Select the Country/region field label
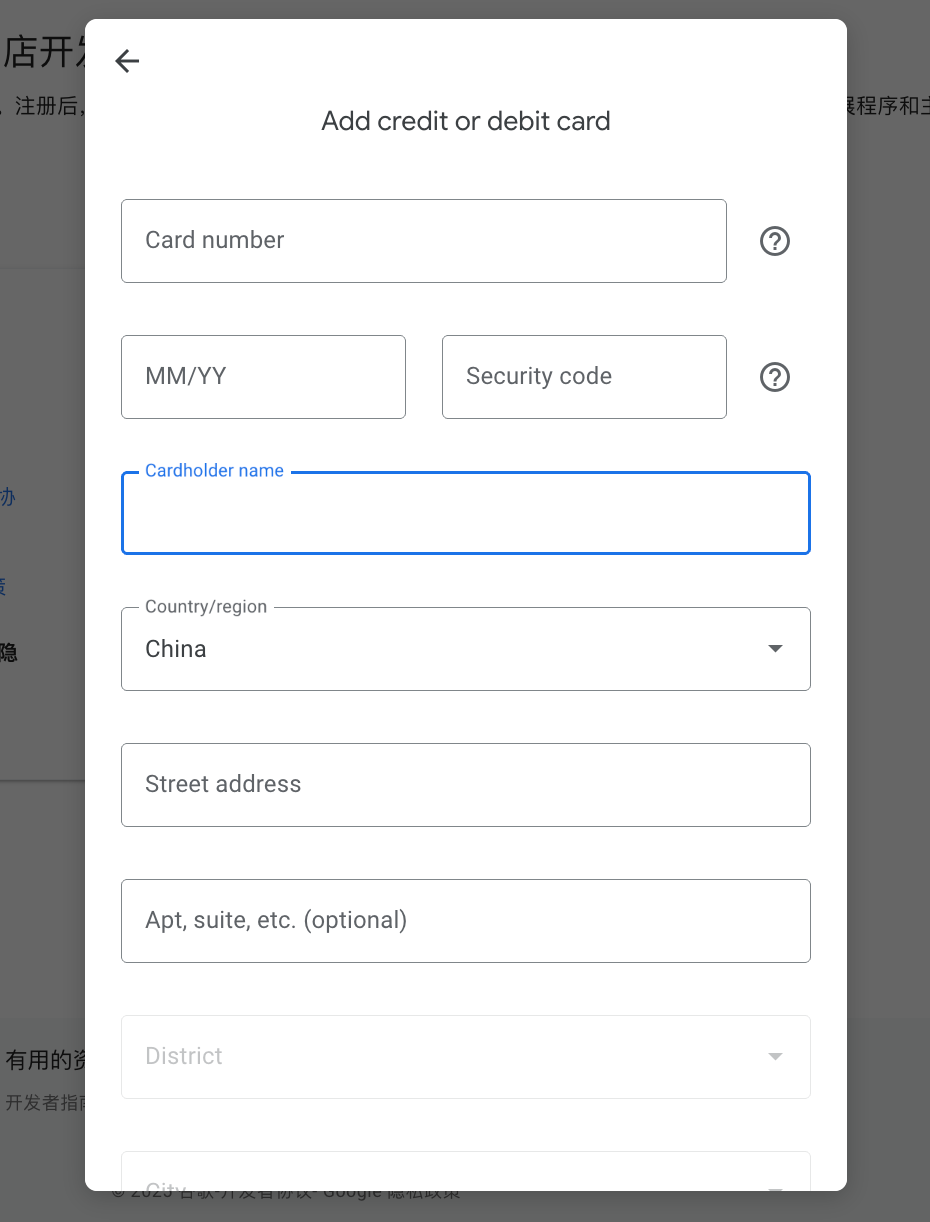The image size is (930, 1222). (x=206, y=607)
